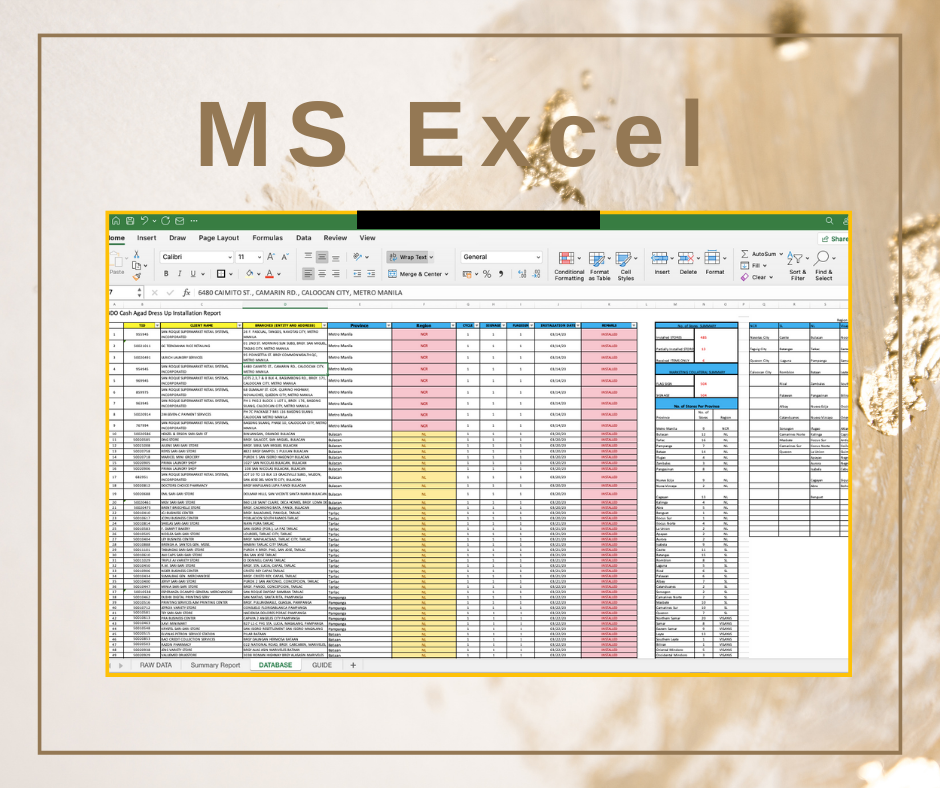Screen dimensions: 940x788
Task: Click Conditional Formatting
Action: point(570,266)
